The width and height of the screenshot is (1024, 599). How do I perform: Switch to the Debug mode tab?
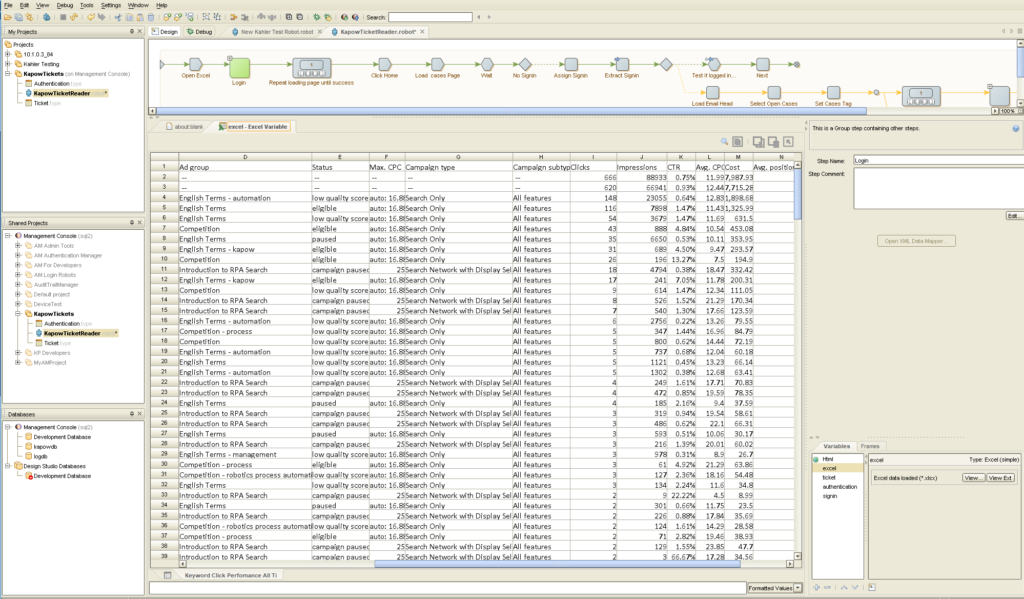(x=200, y=31)
